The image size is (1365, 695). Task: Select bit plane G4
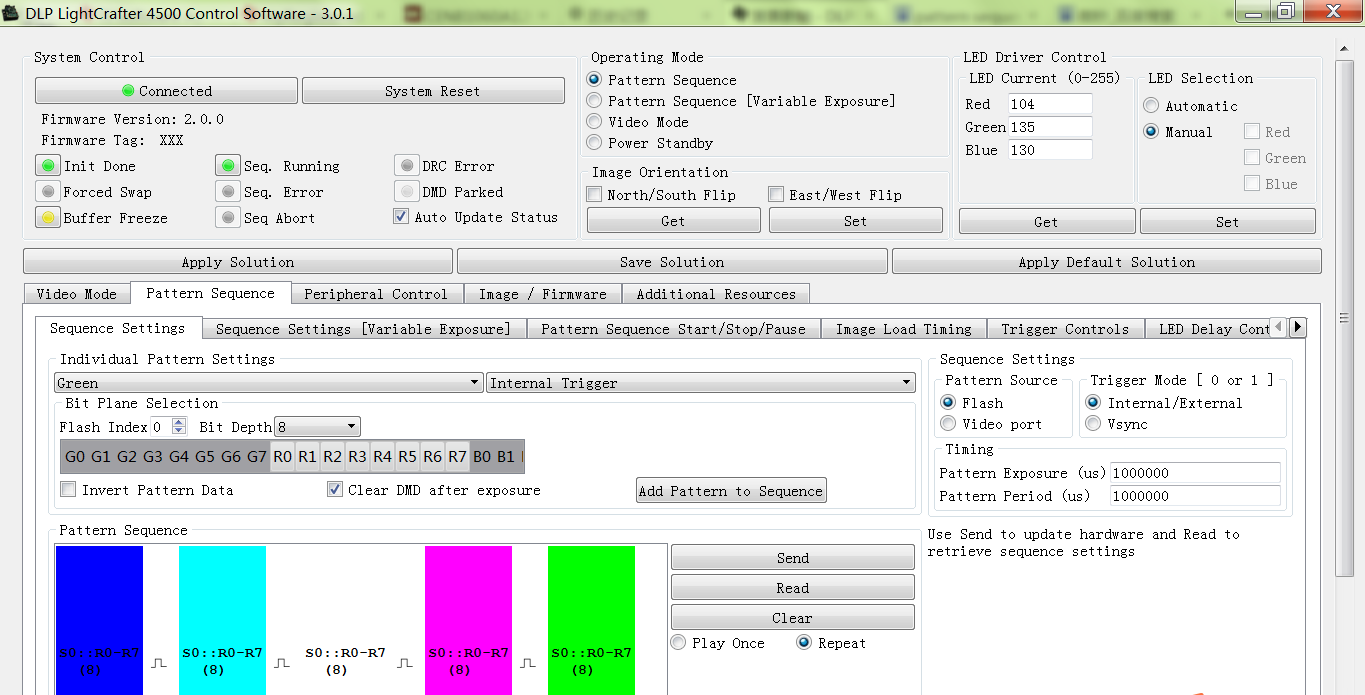(x=179, y=457)
